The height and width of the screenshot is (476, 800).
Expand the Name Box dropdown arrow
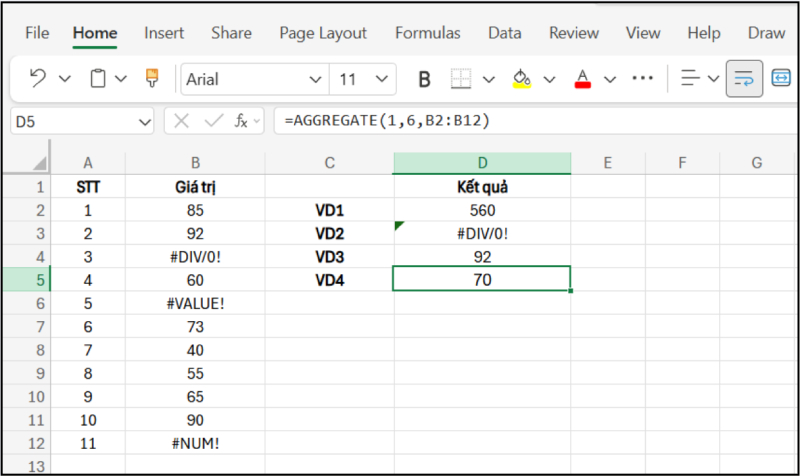click(x=144, y=121)
